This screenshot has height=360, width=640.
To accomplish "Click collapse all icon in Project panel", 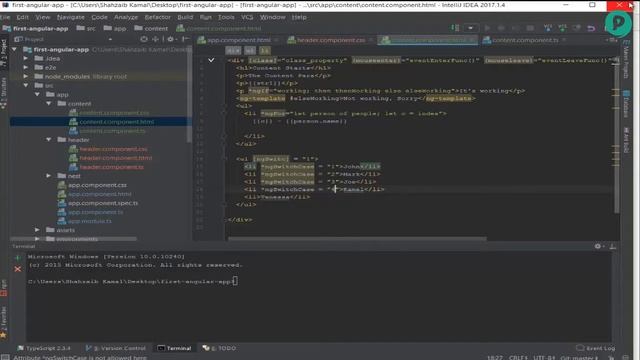I will tap(156, 39).
